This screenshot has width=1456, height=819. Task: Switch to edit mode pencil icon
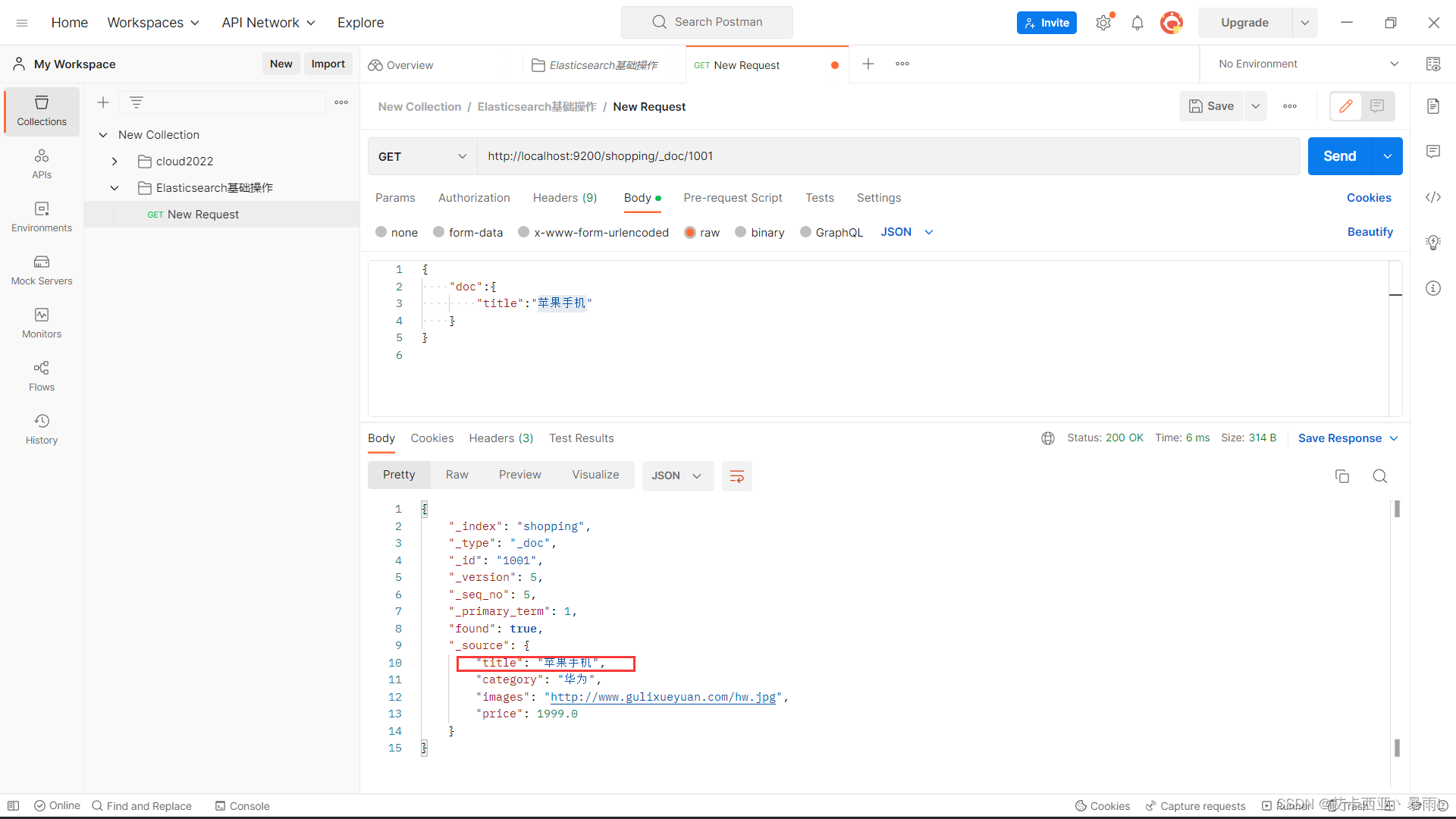(1346, 106)
